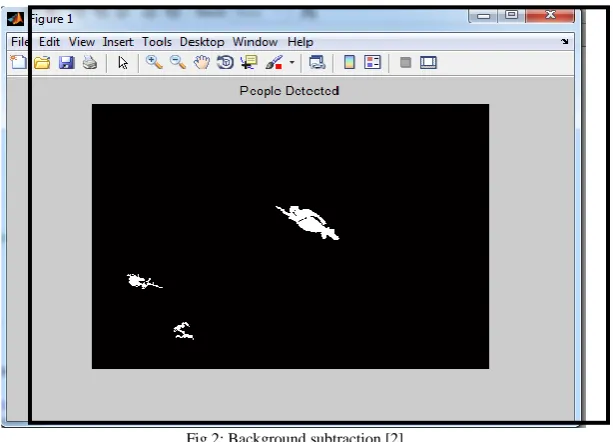Screen dimensions: 613x442
Task: Expand the brush color dropdown arrow
Action: coord(292,62)
